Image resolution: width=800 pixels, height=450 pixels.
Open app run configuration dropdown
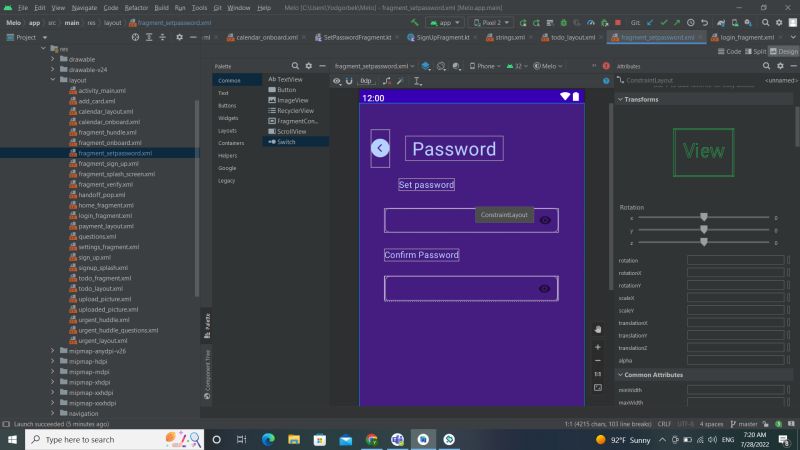pyautogui.click(x=445, y=22)
